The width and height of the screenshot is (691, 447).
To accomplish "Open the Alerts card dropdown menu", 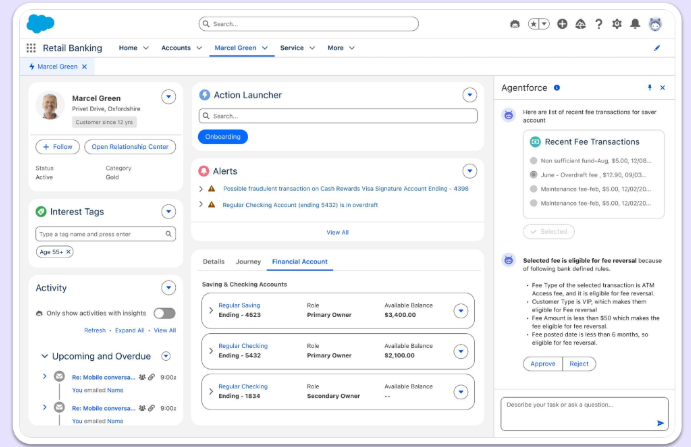I will [469, 171].
